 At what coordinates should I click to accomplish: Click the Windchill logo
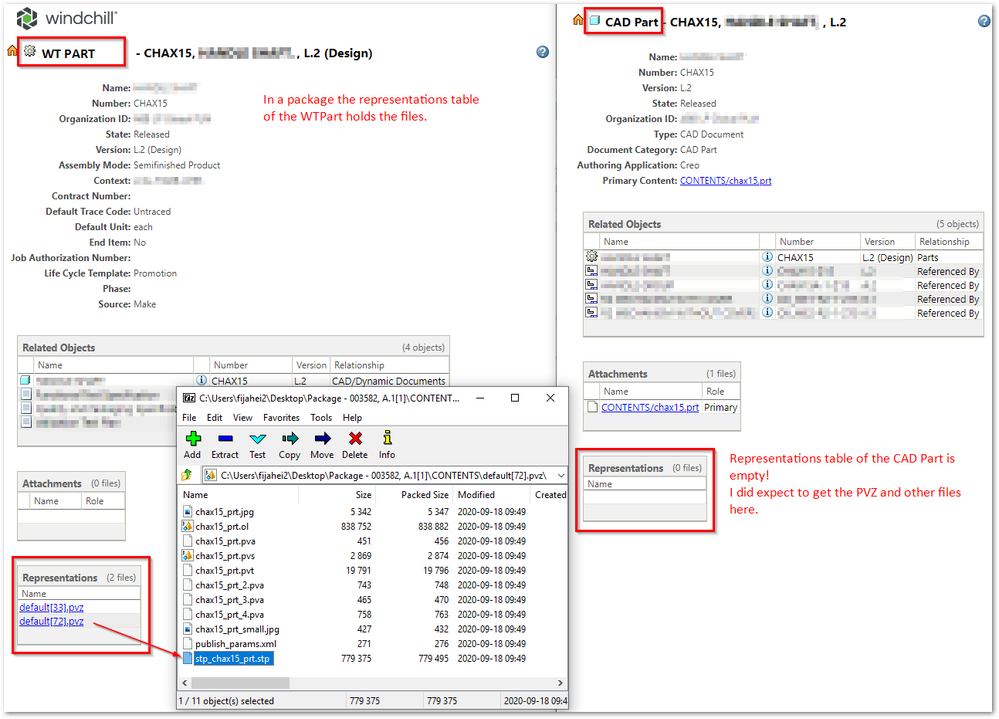pos(66,18)
